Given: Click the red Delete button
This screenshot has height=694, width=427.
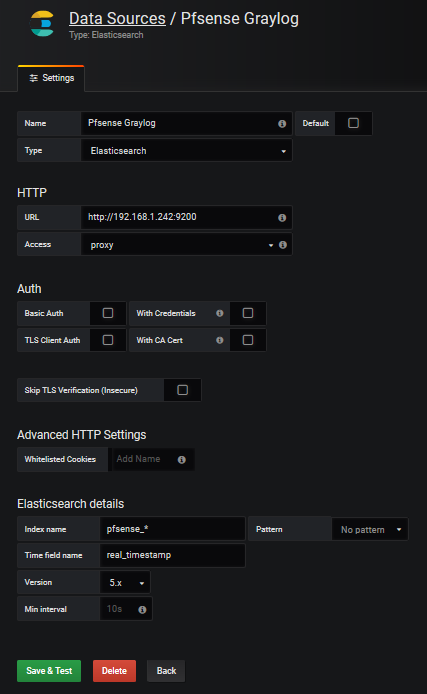Looking at the screenshot, I should (x=114, y=671).
